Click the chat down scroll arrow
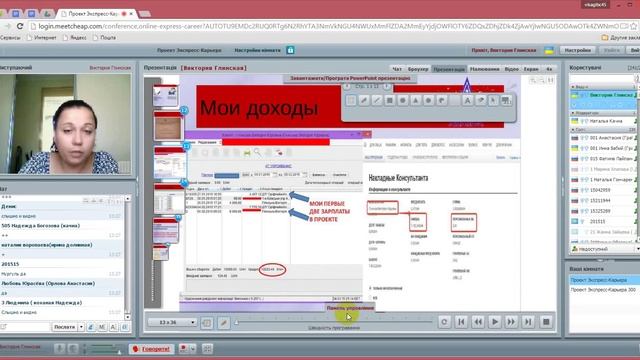 (128, 317)
